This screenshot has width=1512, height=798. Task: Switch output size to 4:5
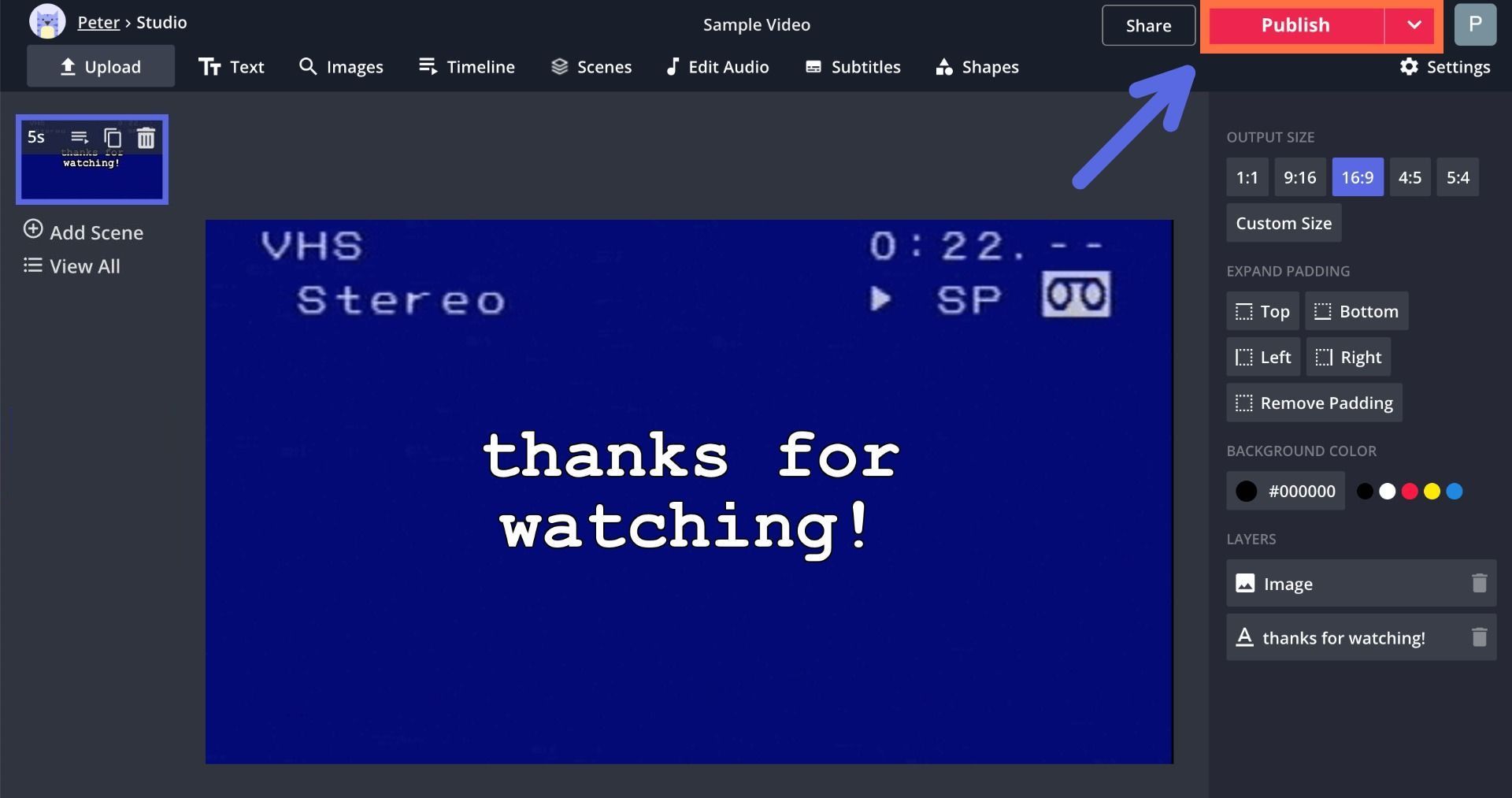click(x=1409, y=177)
